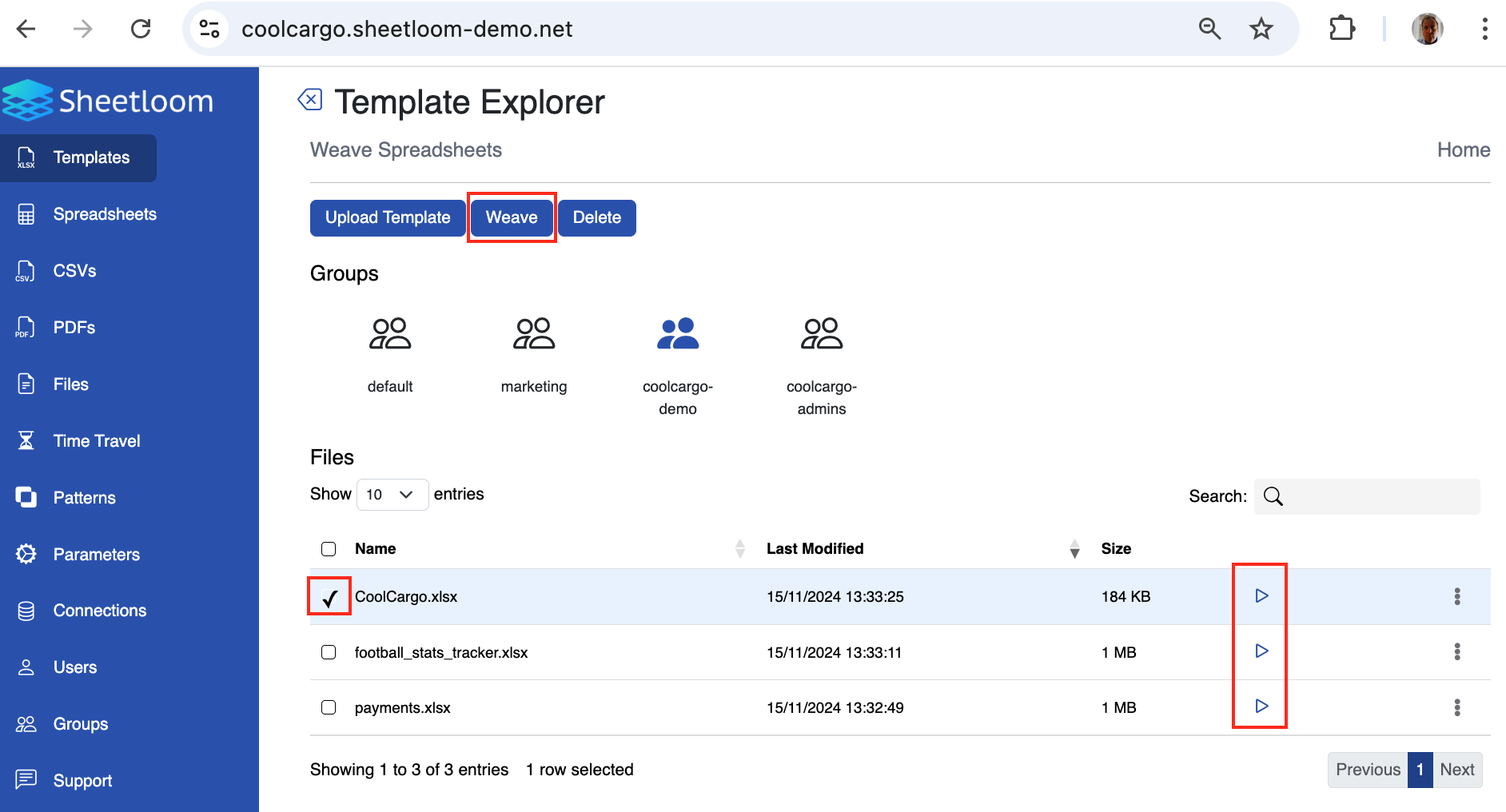
Task: Click the Connections database icon
Action: (26, 610)
